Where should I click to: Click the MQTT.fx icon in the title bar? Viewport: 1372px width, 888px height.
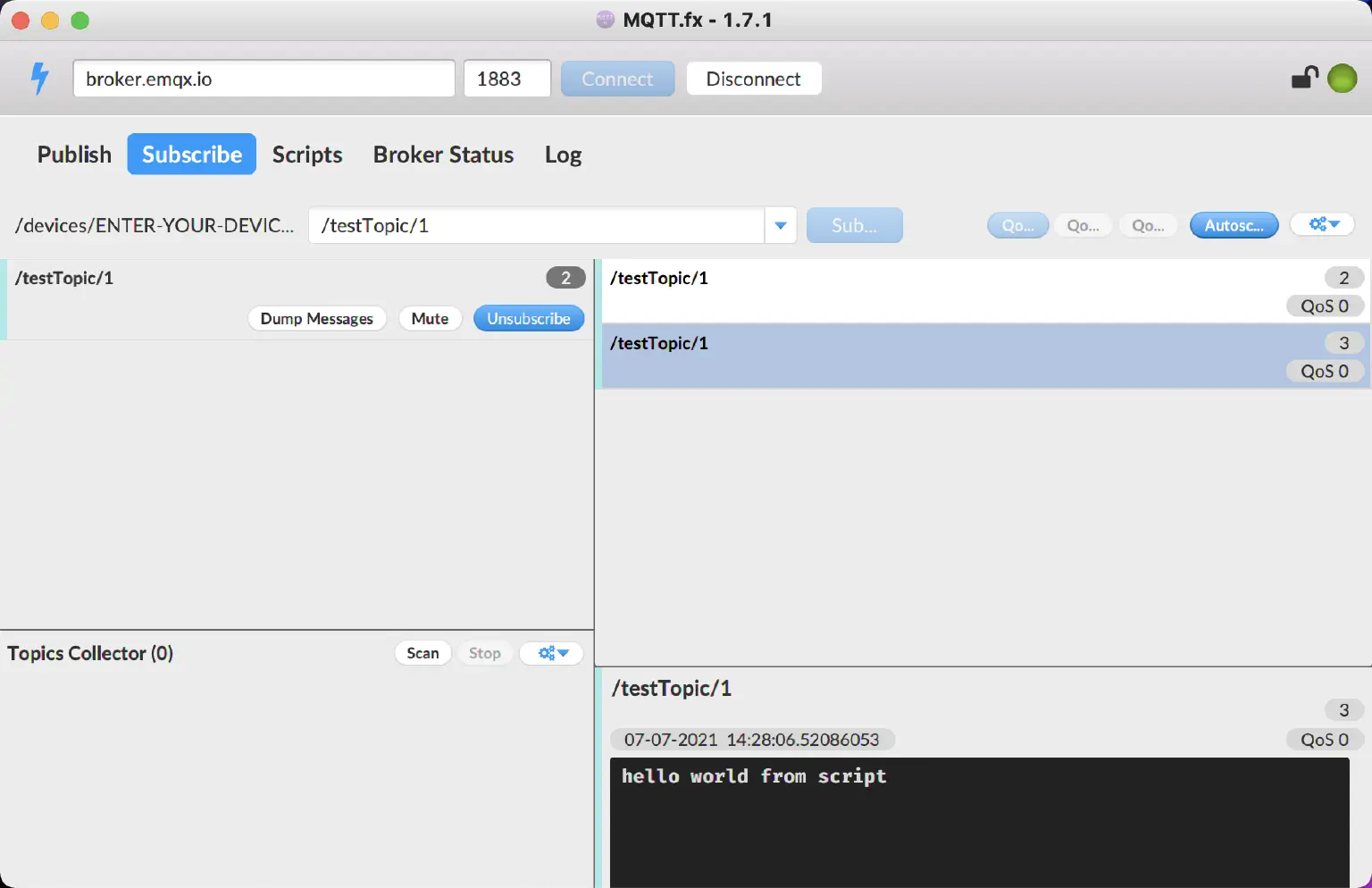(604, 20)
